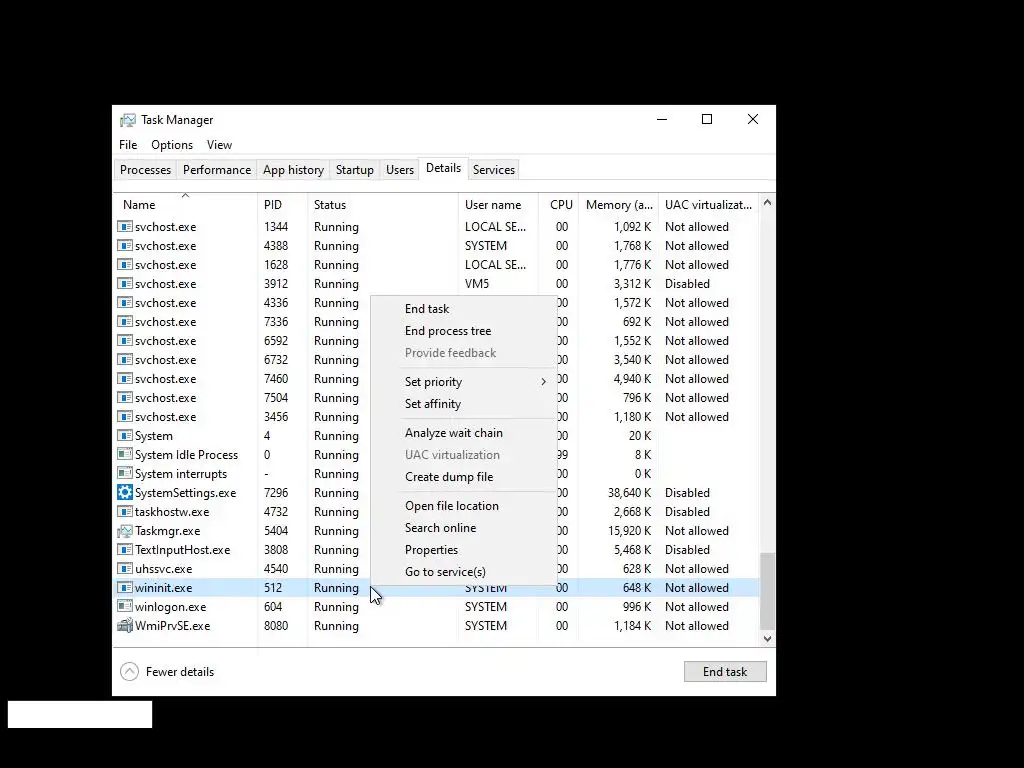Click the TextInputHost.exe process icon
The image size is (1024, 768).
coord(125,550)
